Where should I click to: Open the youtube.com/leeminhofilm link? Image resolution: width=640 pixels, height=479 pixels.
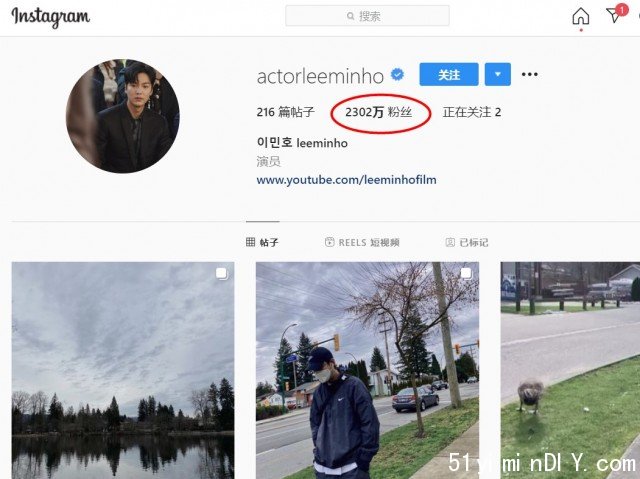[x=347, y=180]
